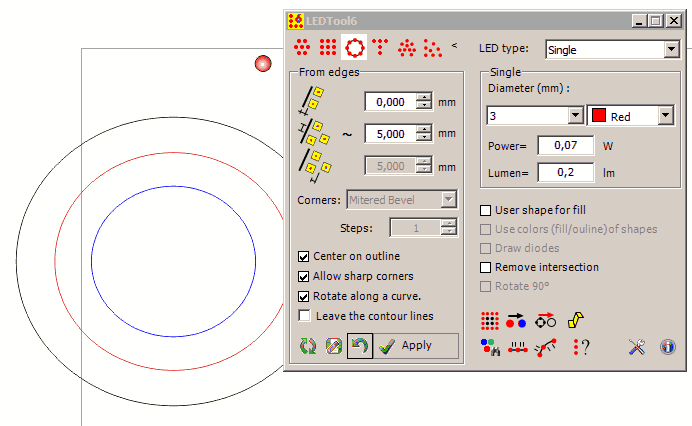Select the hexagonal LED fill pattern icon
Screen dimensions: 692x426
click(x=302, y=47)
